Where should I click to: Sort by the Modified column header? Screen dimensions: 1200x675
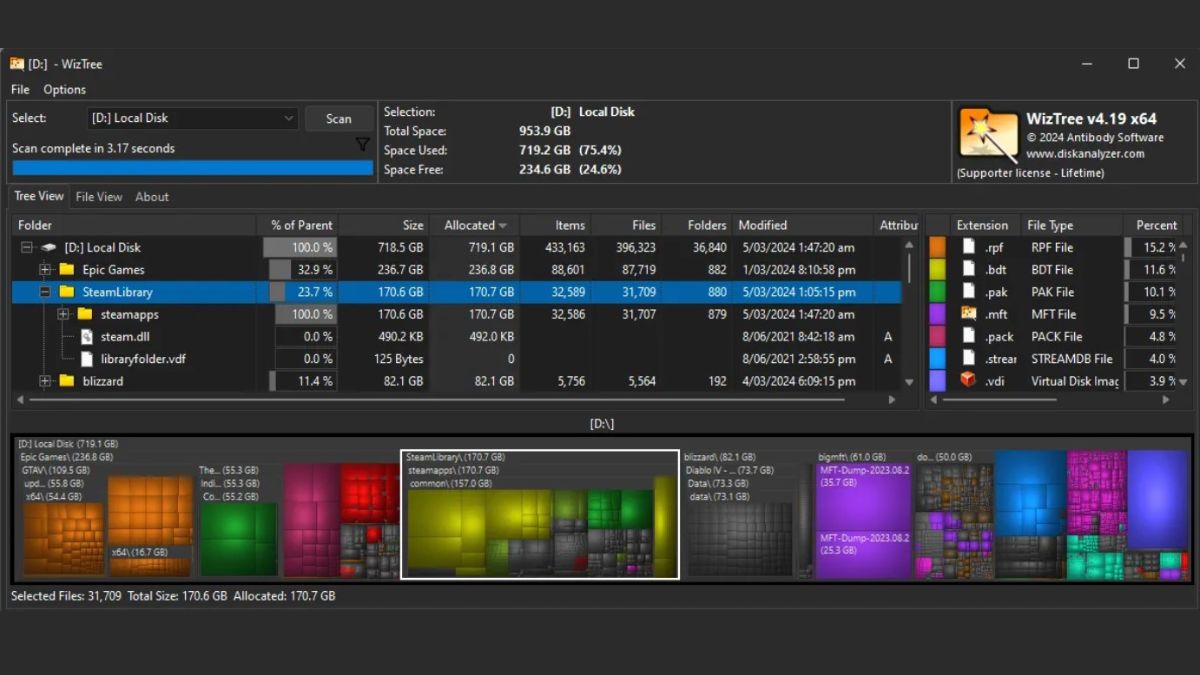coord(802,225)
